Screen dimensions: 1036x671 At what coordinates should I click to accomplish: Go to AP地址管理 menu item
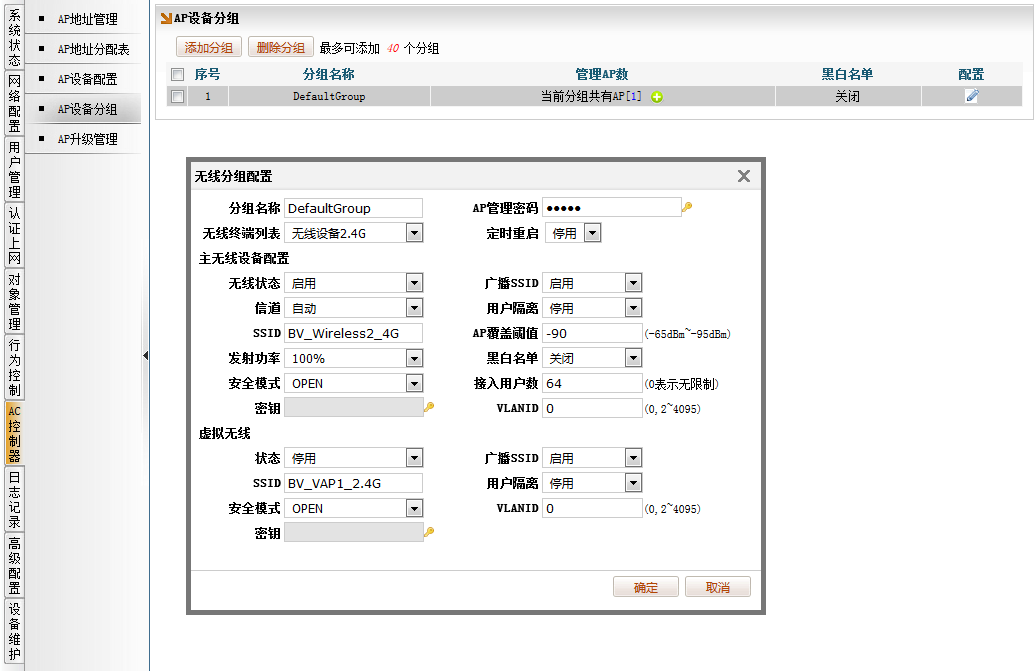(84, 19)
